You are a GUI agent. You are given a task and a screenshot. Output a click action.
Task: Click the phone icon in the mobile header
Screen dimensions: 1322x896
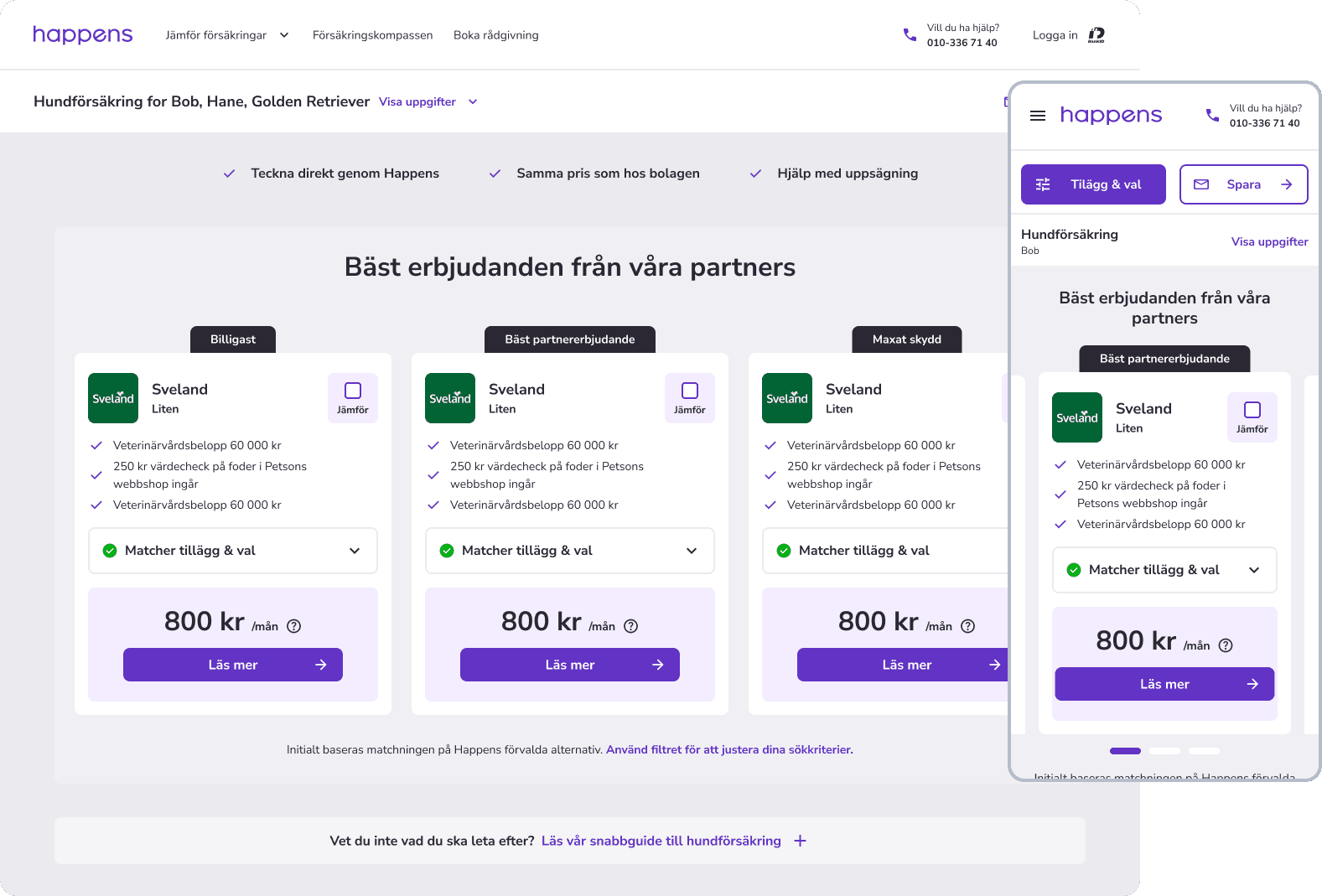tap(1212, 116)
